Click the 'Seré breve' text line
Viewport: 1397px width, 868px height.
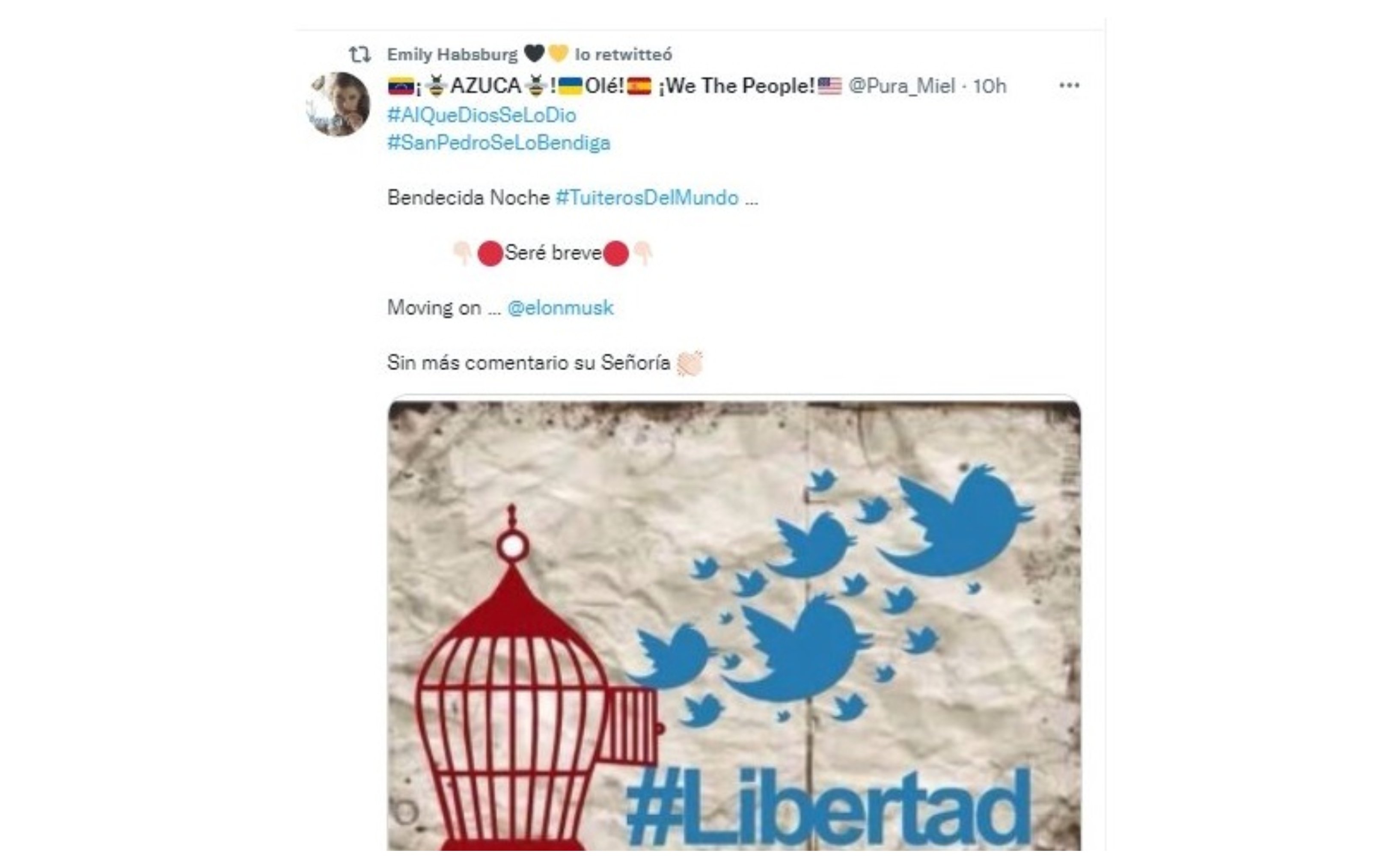553,253
